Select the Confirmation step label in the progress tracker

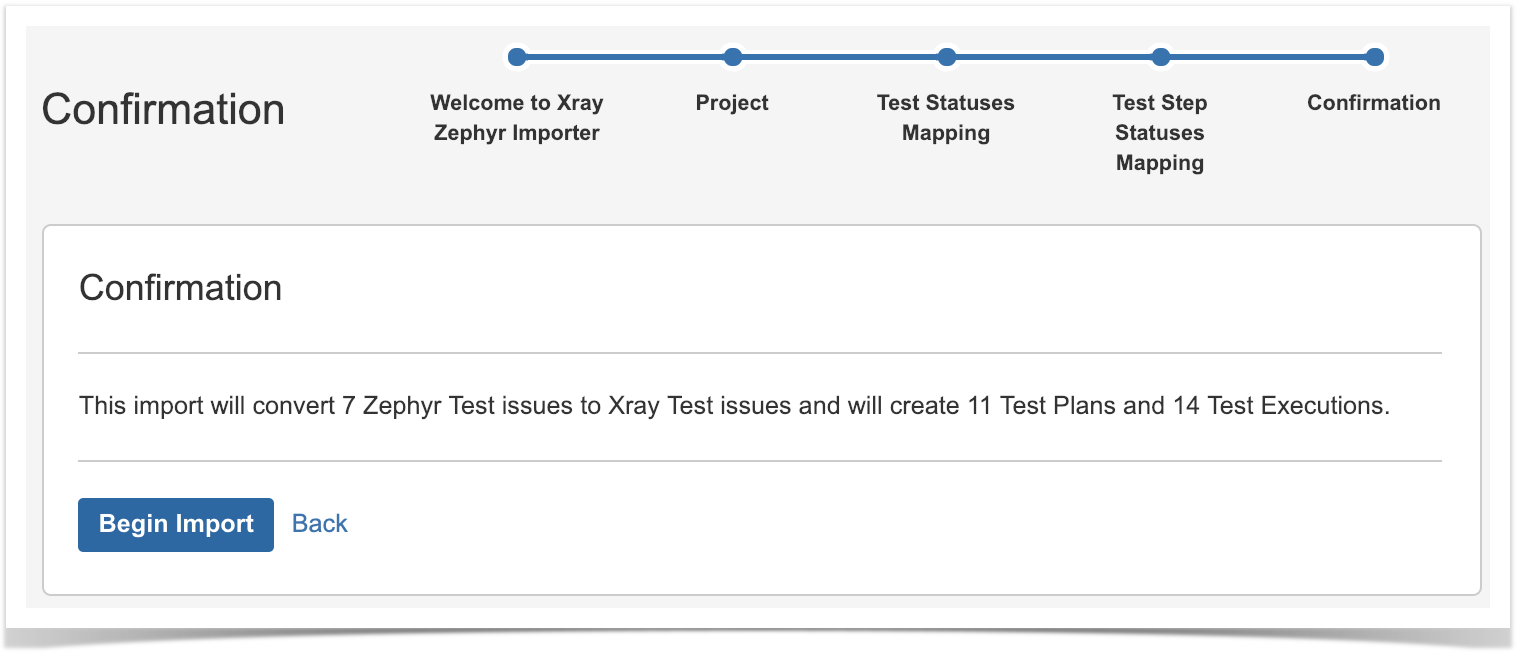(1374, 103)
